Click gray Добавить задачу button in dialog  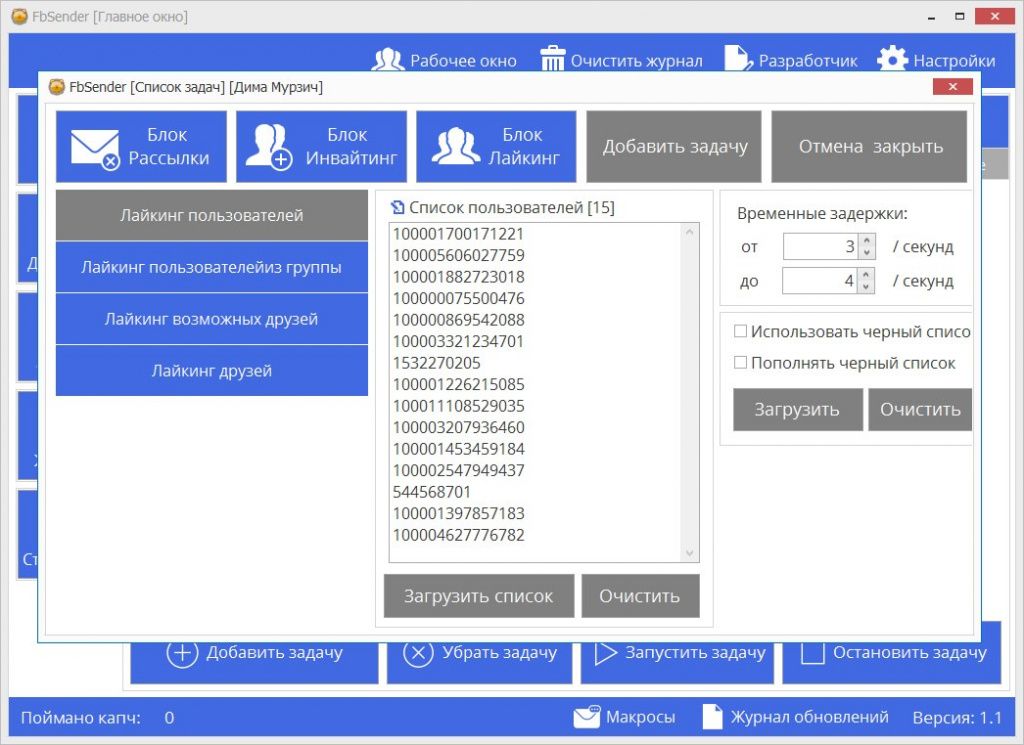[674, 146]
